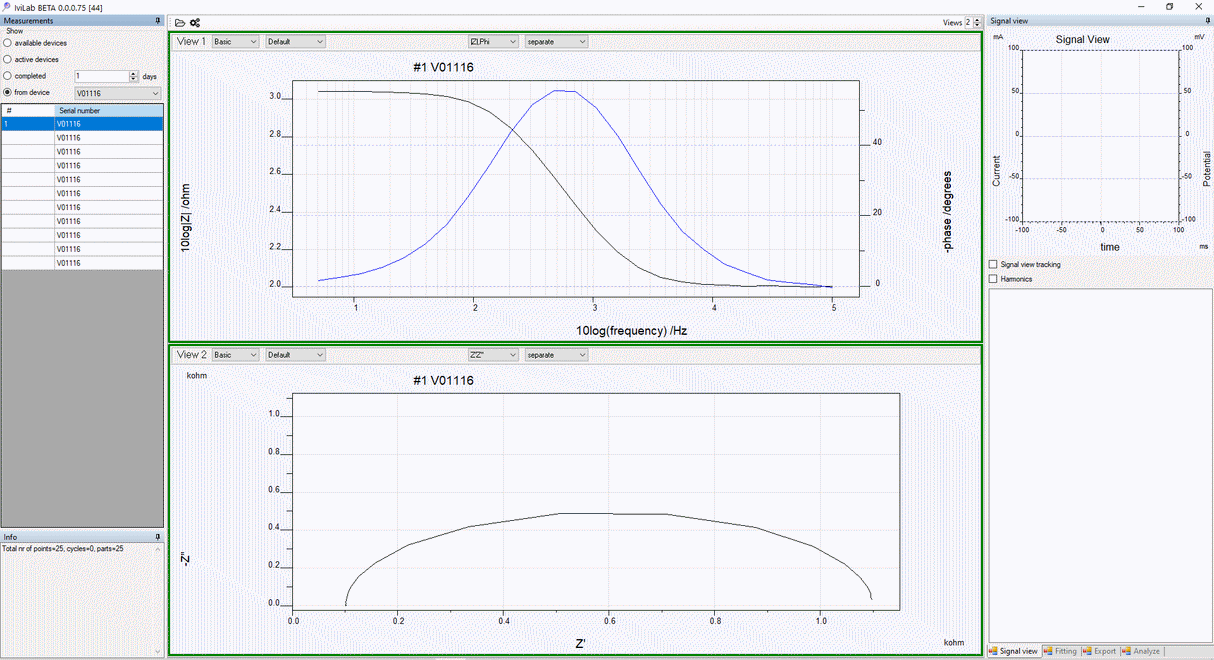This screenshot has height=660, width=1214.
Task: Restore the IviLab window size
Action: click(x=1169, y=7)
